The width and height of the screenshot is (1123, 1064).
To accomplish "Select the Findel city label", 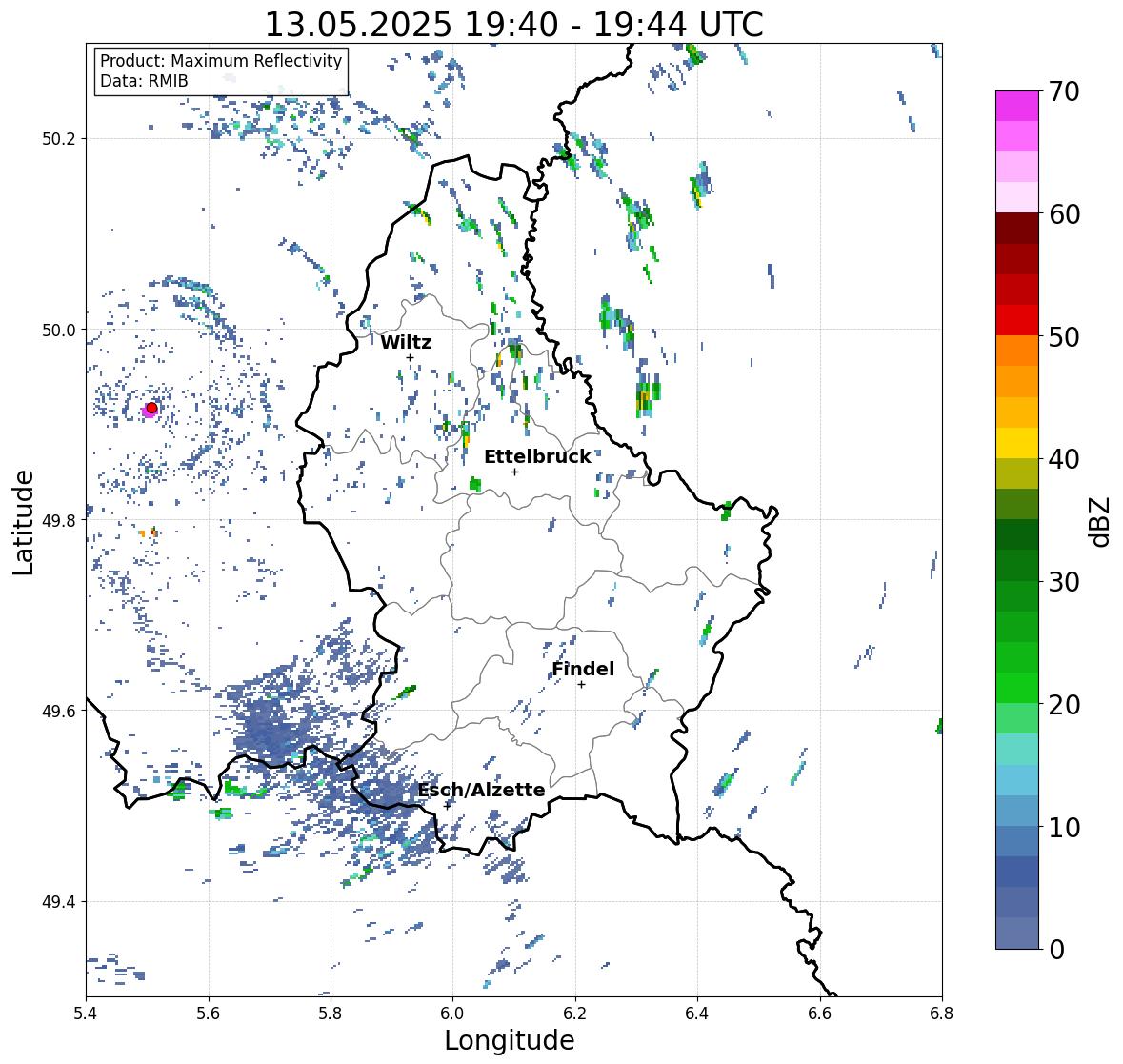I will coord(583,669).
